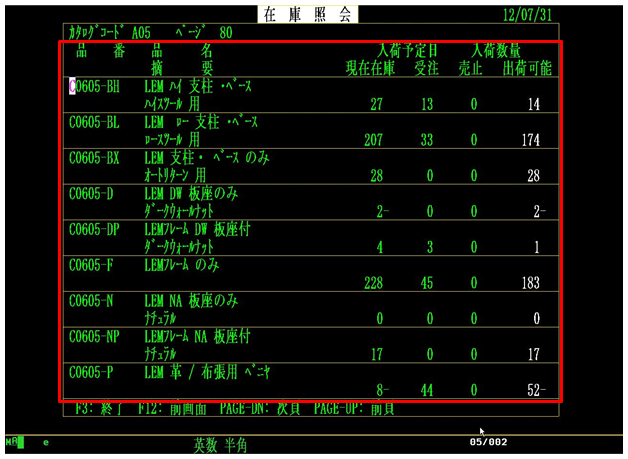The image size is (628, 459).
Task: Select item code C0605-NP
Action: (x=94, y=336)
